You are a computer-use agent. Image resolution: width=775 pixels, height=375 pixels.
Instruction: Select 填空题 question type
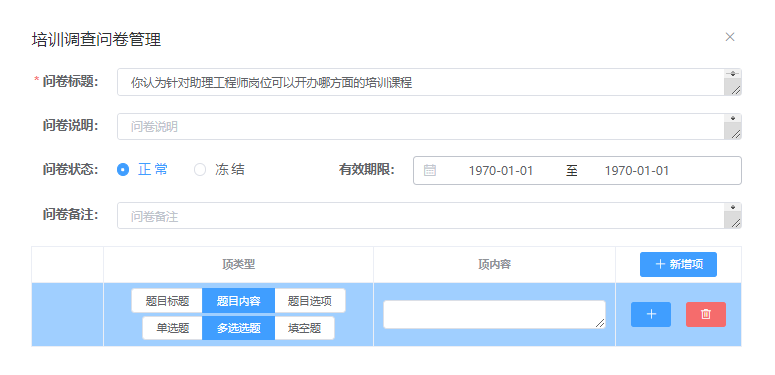click(x=304, y=328)
